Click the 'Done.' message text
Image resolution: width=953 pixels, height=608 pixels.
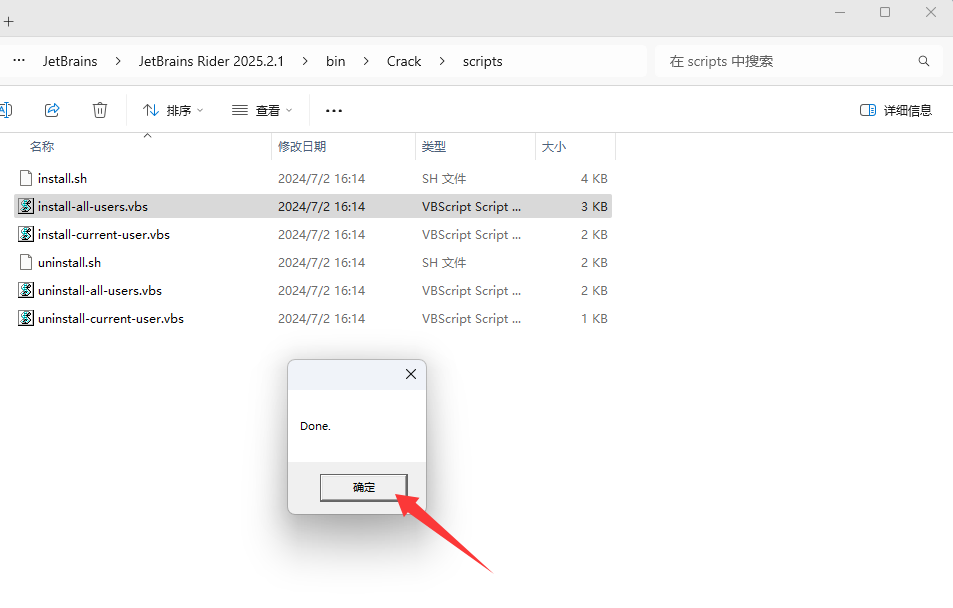click(315, 426)
